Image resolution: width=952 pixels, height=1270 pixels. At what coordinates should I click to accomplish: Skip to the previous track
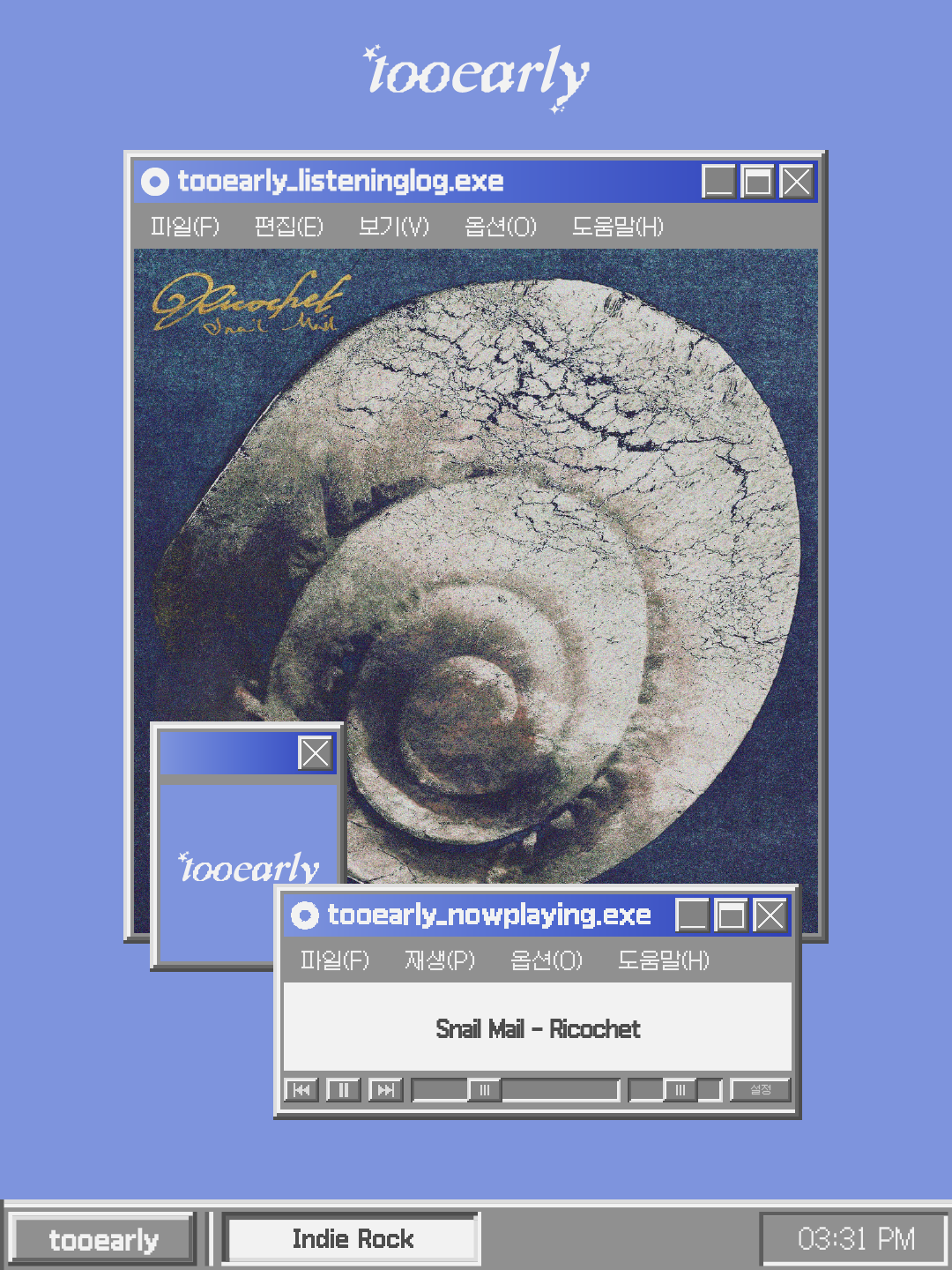click(301, 1090)
